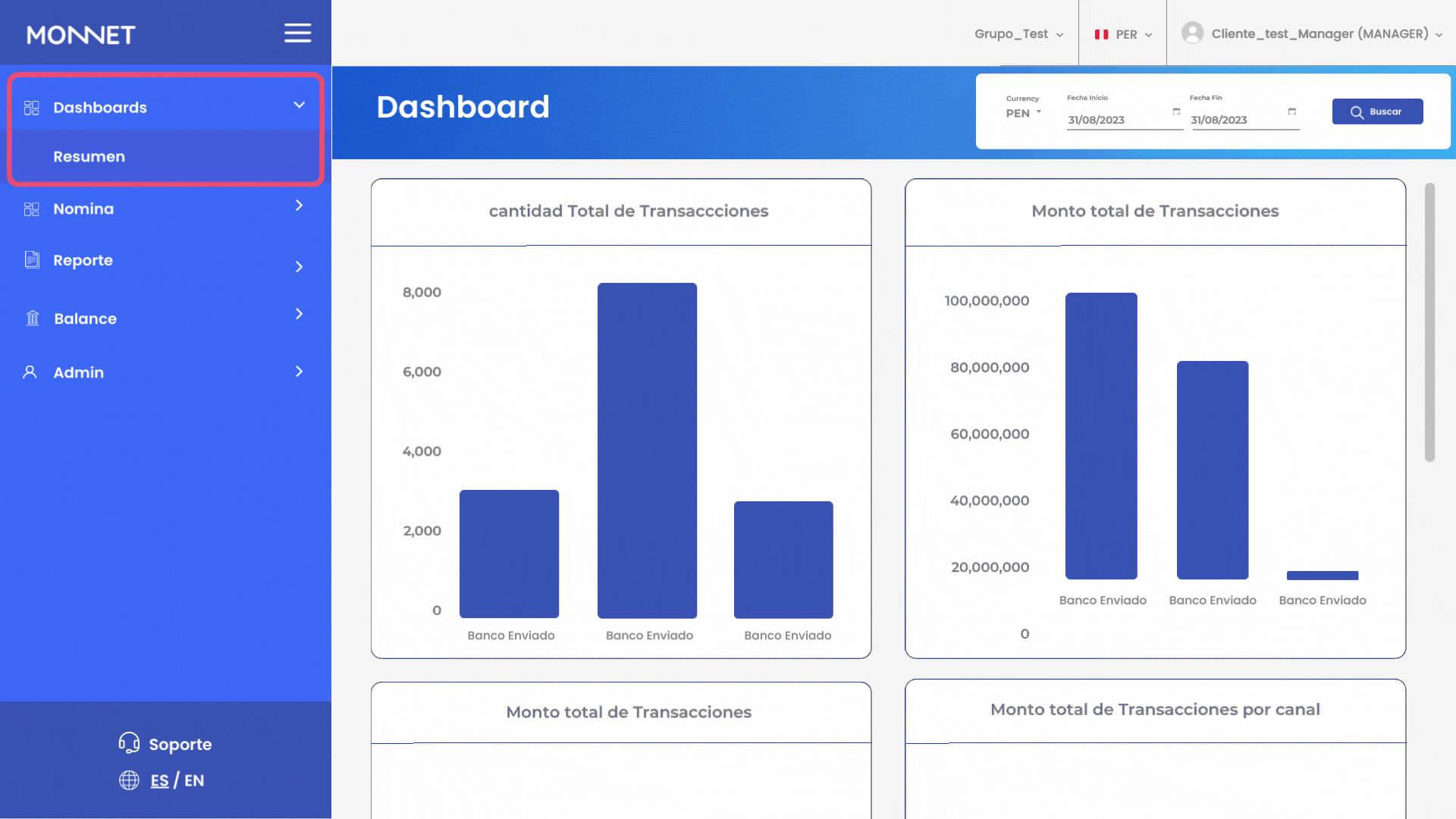Screen dimensions: 1456x819
Task: Switch language to ES
Action: [159, 780]
